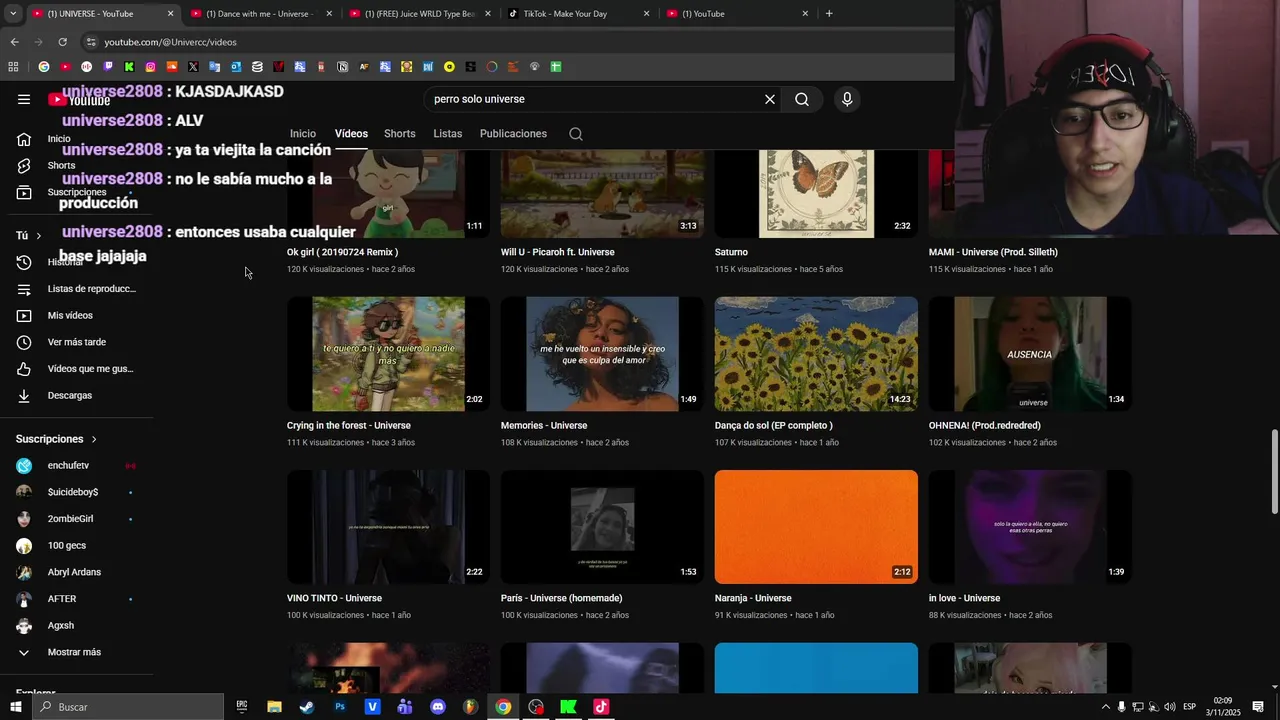The width and height of the screenshot is (1280, 720).
Task: Go to the Publicaciones tab
Action: [x=513, y=134]
